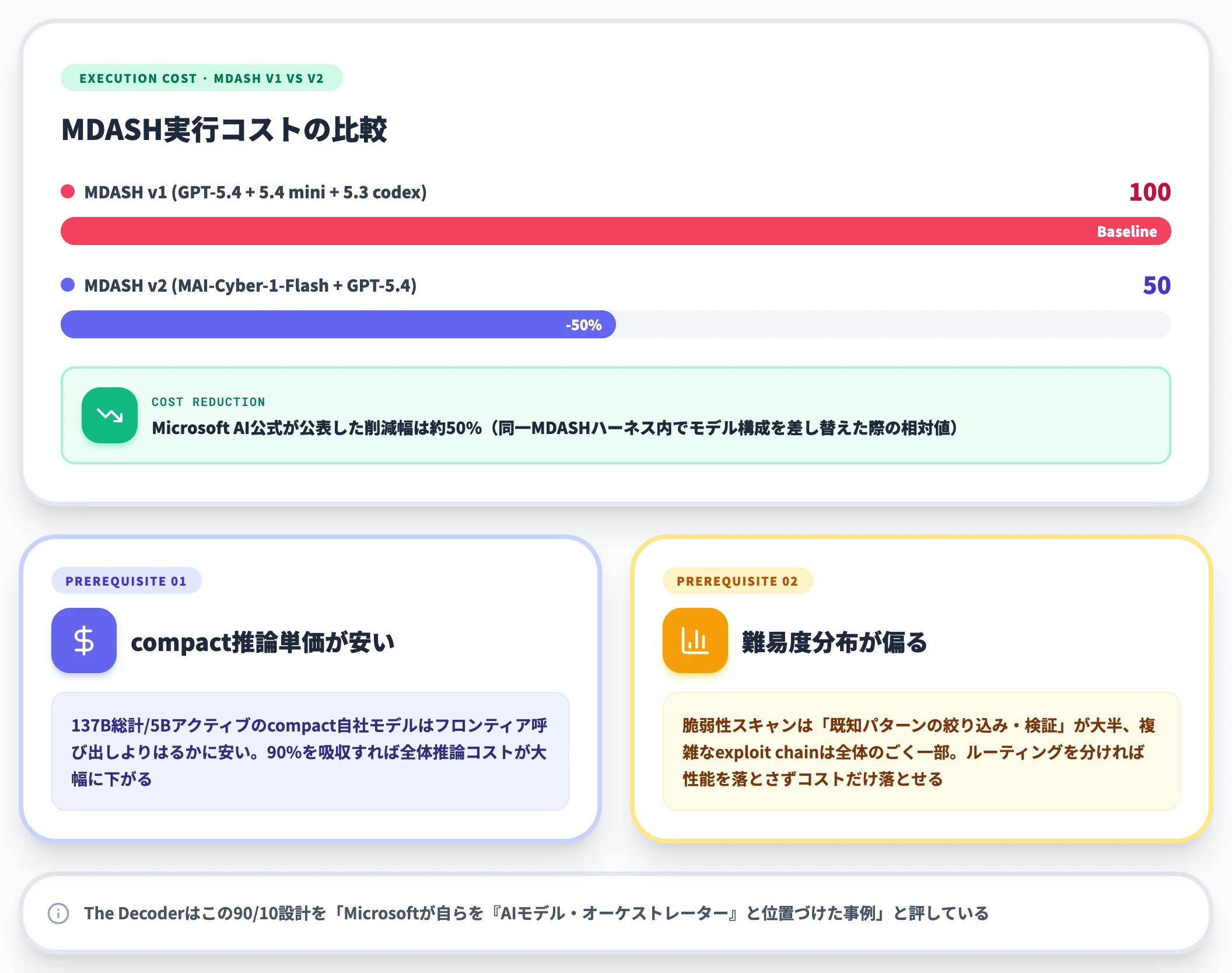
Task: Click the EXECUTION COST · MDASH V1 VS V2 badge
Action: [202, 78]
